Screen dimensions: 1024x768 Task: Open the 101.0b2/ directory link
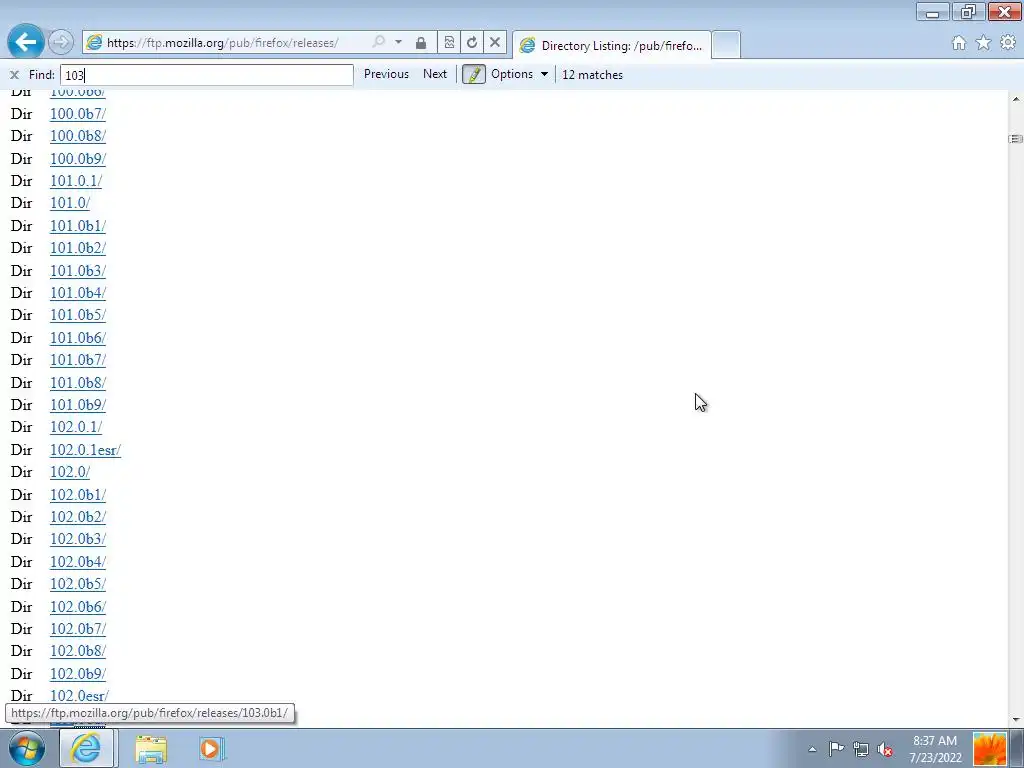pos(78,248)
